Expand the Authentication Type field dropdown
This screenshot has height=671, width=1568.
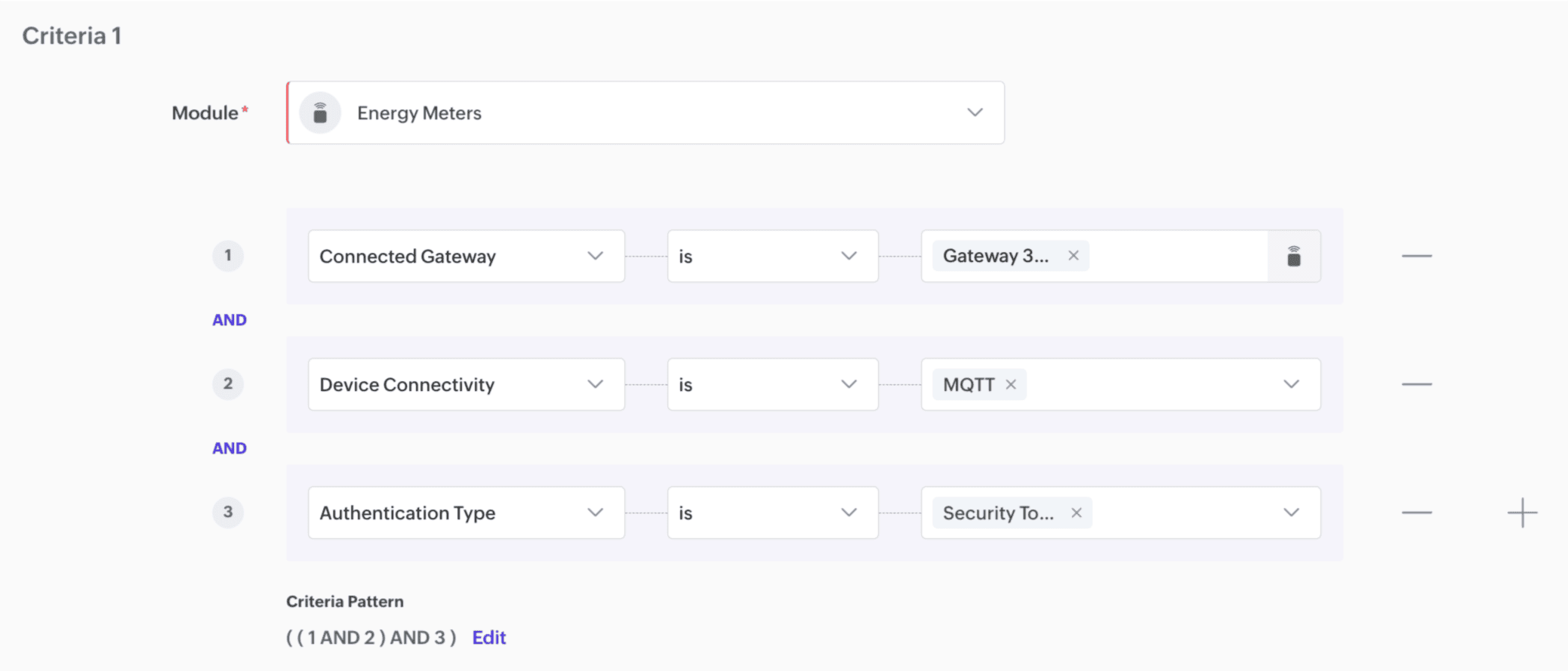pos(595,513)
